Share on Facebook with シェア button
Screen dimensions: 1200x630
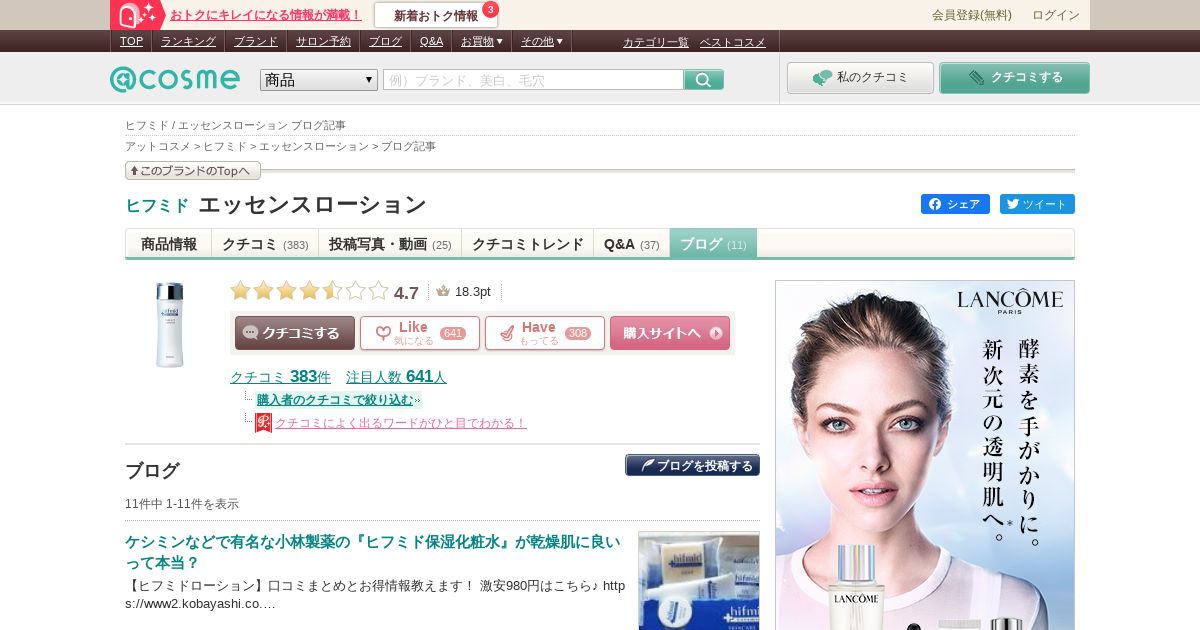pyautogui.click(x=955, y=204)
